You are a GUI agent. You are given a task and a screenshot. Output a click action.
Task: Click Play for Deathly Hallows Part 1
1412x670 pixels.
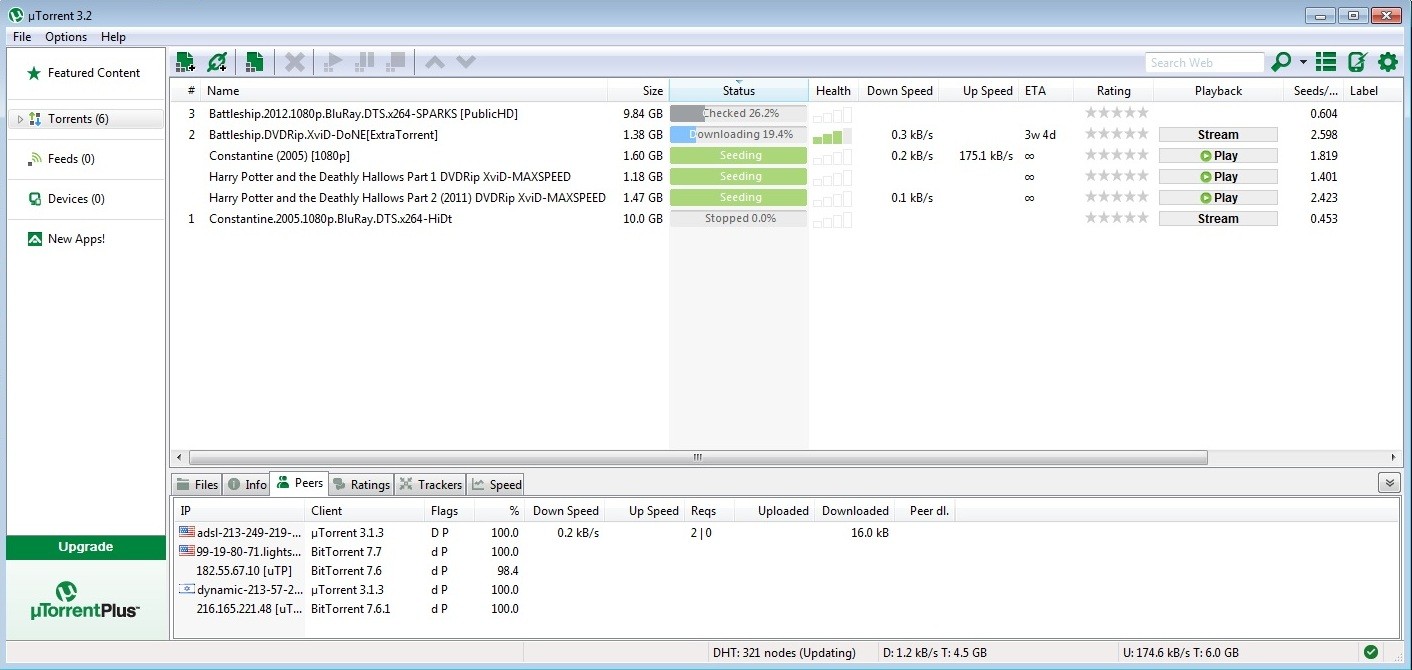click(1218, 177)
